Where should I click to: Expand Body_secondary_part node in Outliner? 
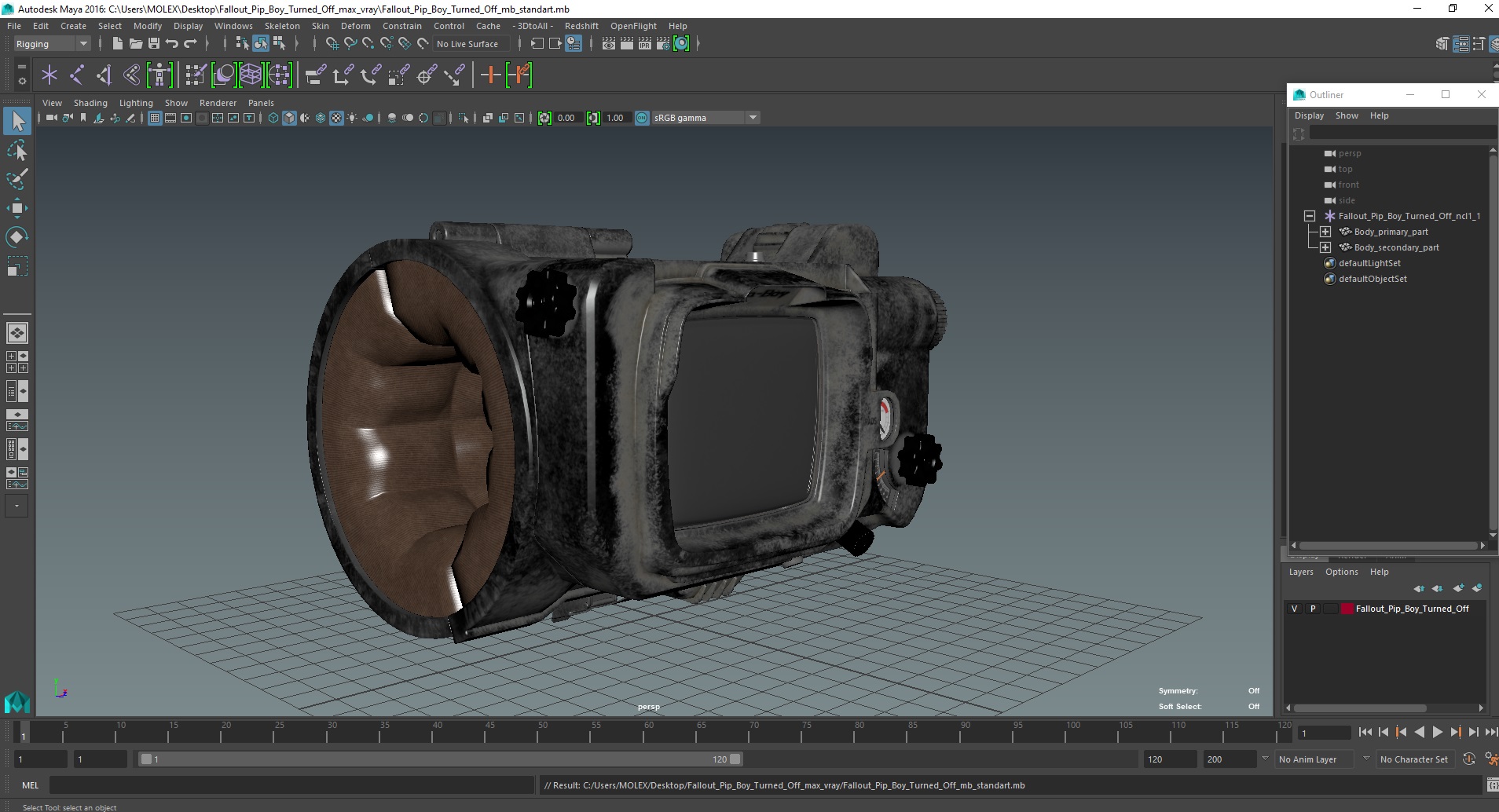tap(1325, 247)
